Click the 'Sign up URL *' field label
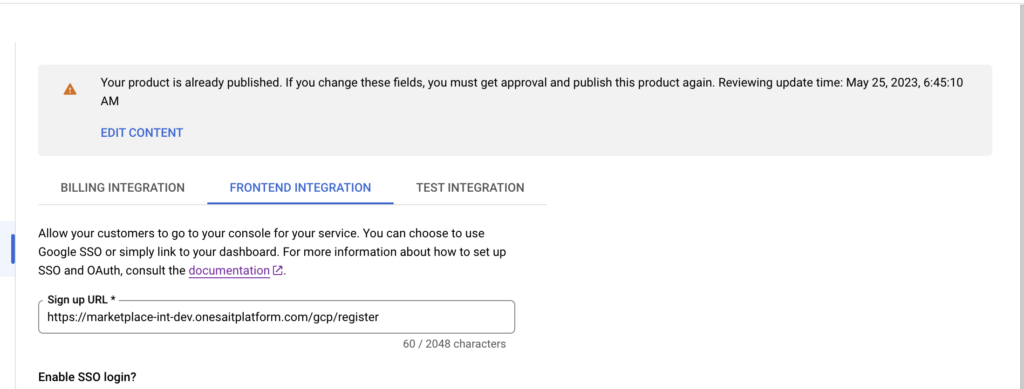Image resolution: width=1024 pixels, height=389 pixels. click(x=82, y=300)
